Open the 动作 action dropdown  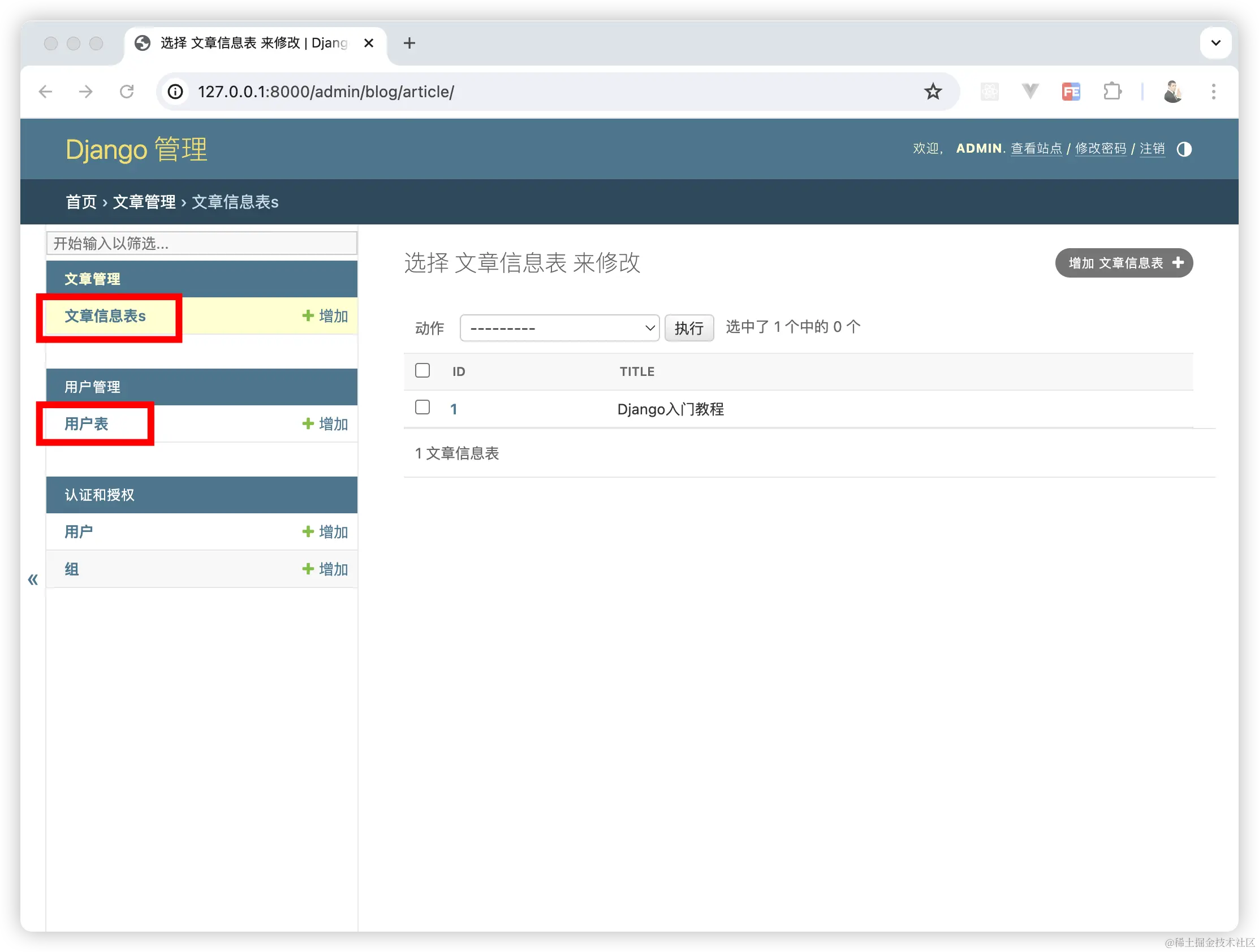pyautogui.click(x=559, y=328)
